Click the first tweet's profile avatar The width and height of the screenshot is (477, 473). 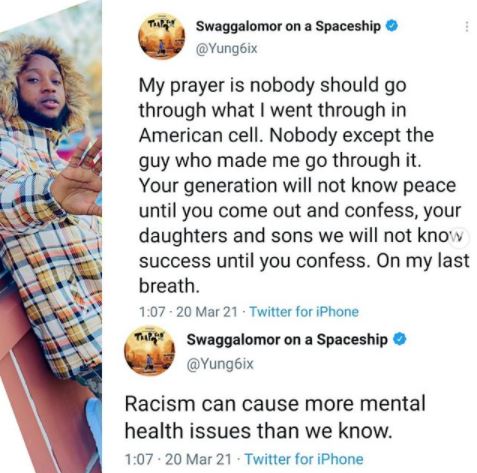[161, 37]
